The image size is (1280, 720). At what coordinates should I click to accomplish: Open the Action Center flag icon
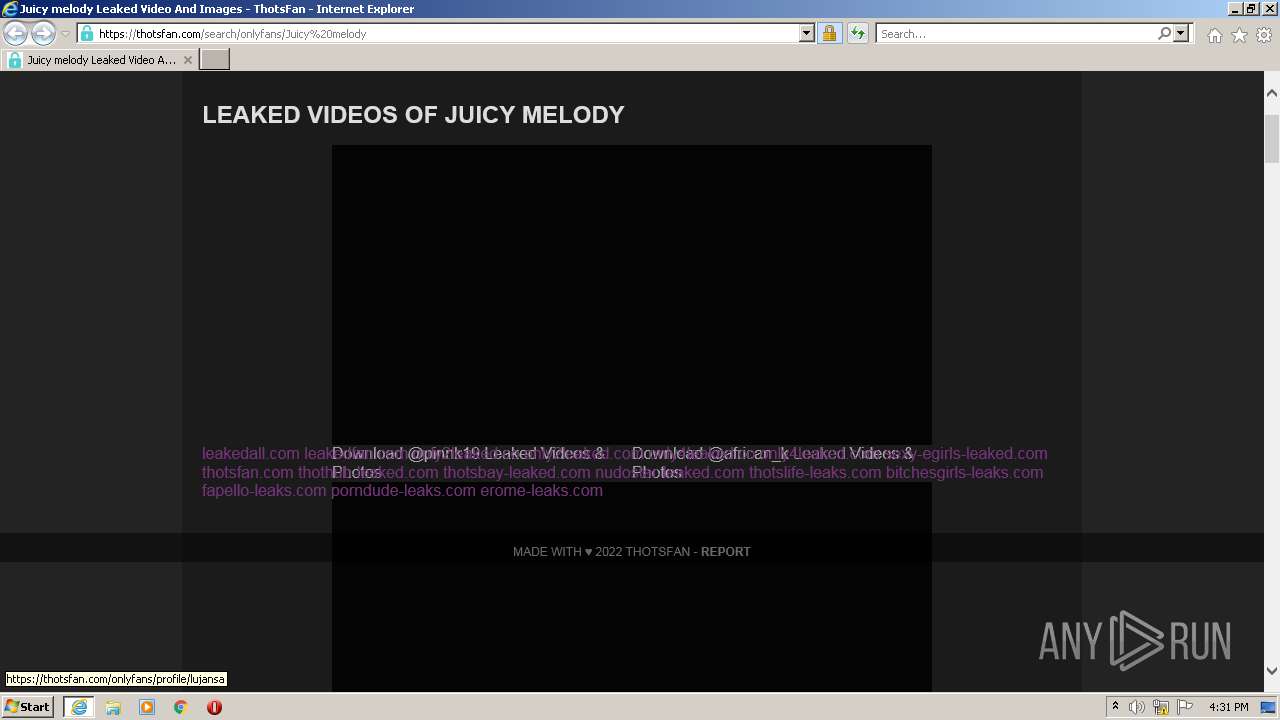pyautogui.click(x=1185, y=707)
